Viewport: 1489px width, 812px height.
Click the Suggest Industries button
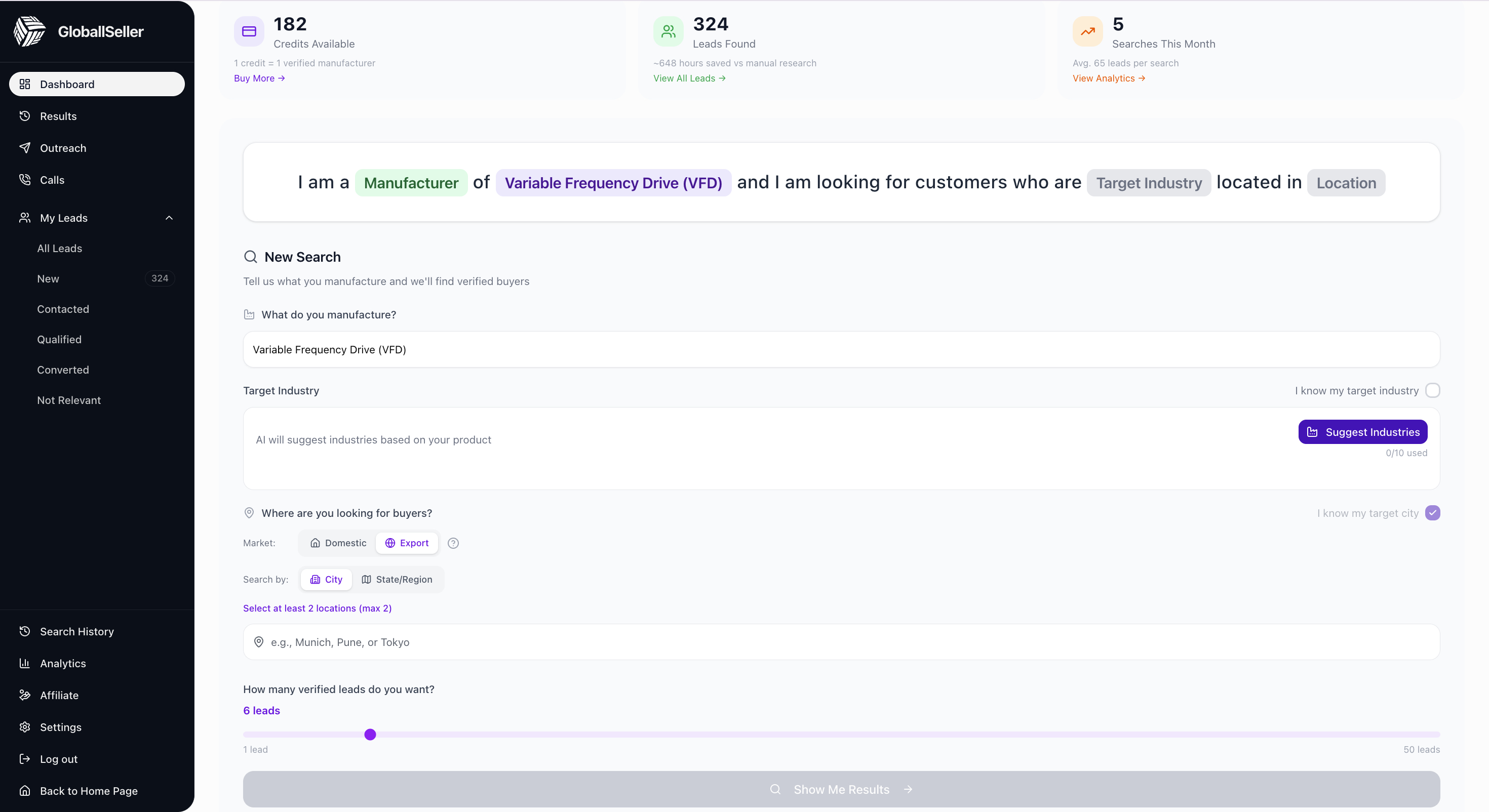pyautogui.click(x=1362, y=432)
